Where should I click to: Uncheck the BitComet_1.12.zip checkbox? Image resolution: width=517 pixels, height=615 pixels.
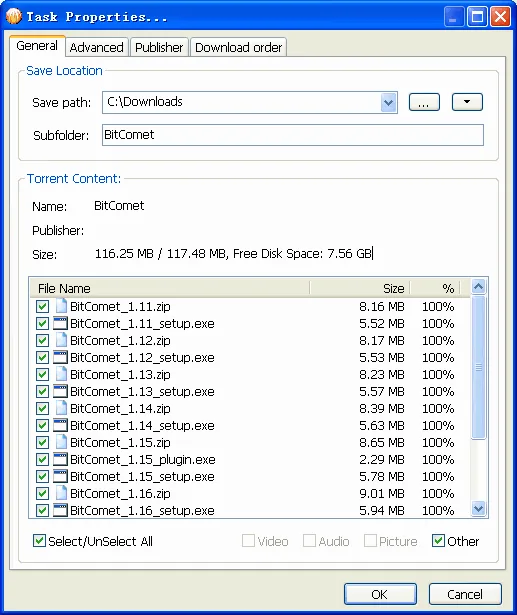42,340
